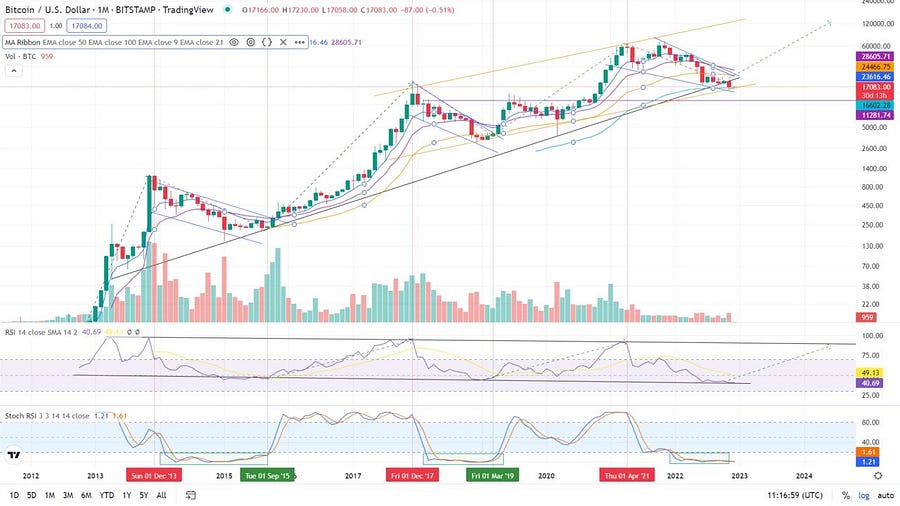Screen dimensions: 900x506
Task: Remove MA Ribbon indicator with X icon
Action: click(283, 42)
